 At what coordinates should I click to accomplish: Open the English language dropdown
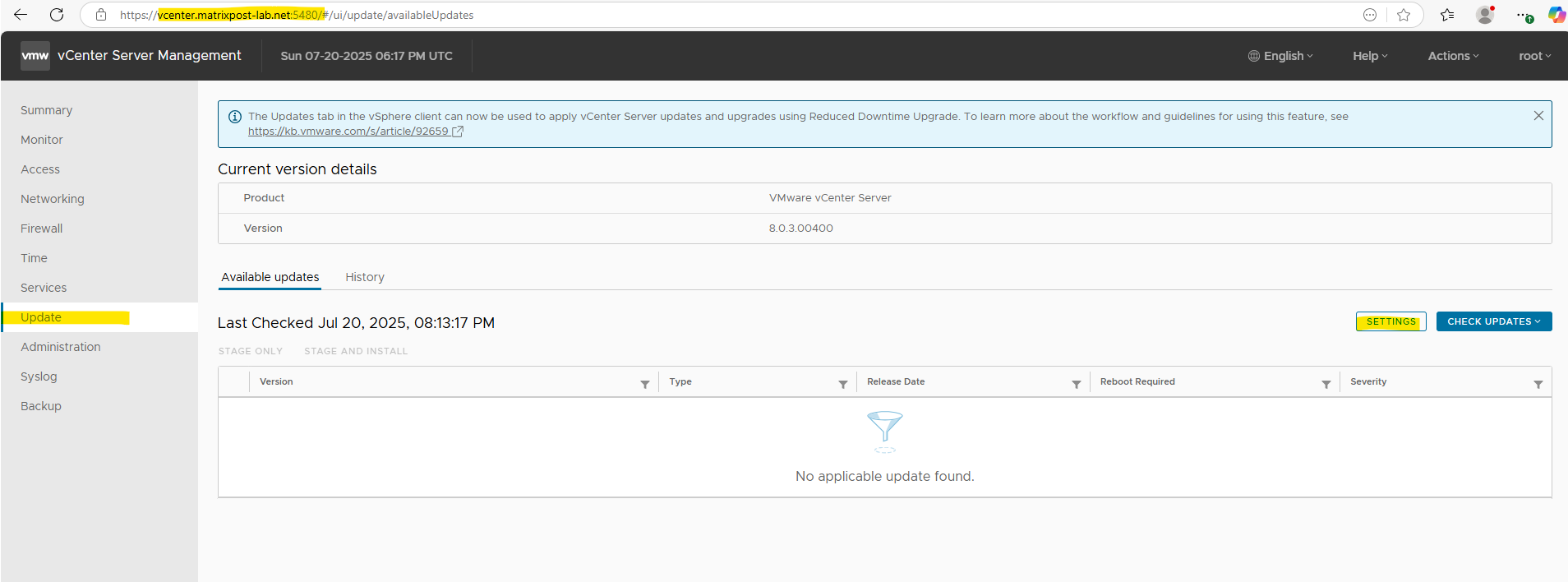(1280, 56)
